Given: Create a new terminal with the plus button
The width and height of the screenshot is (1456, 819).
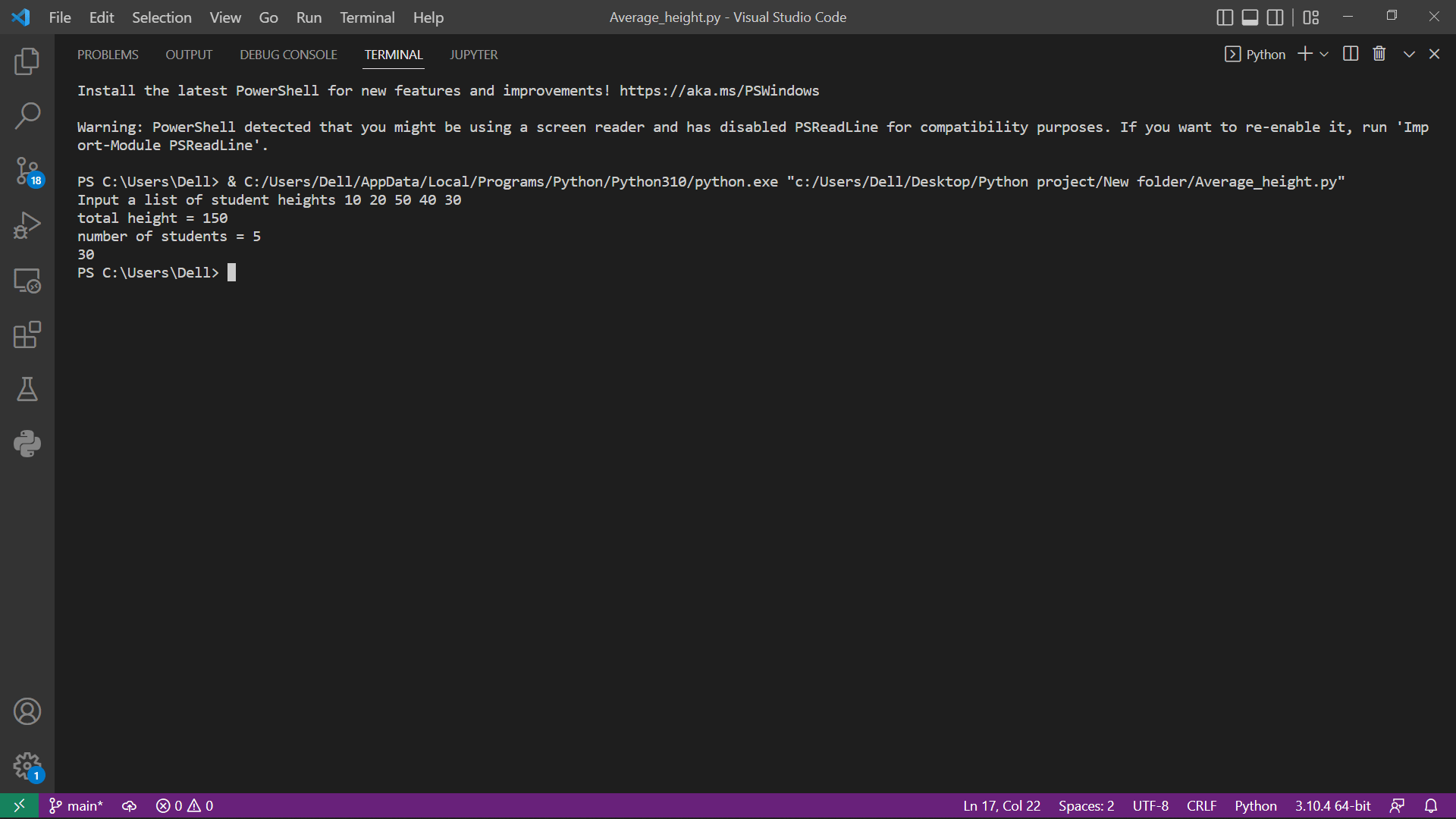Looking at the screenshot, I should tap(1304, 54).
